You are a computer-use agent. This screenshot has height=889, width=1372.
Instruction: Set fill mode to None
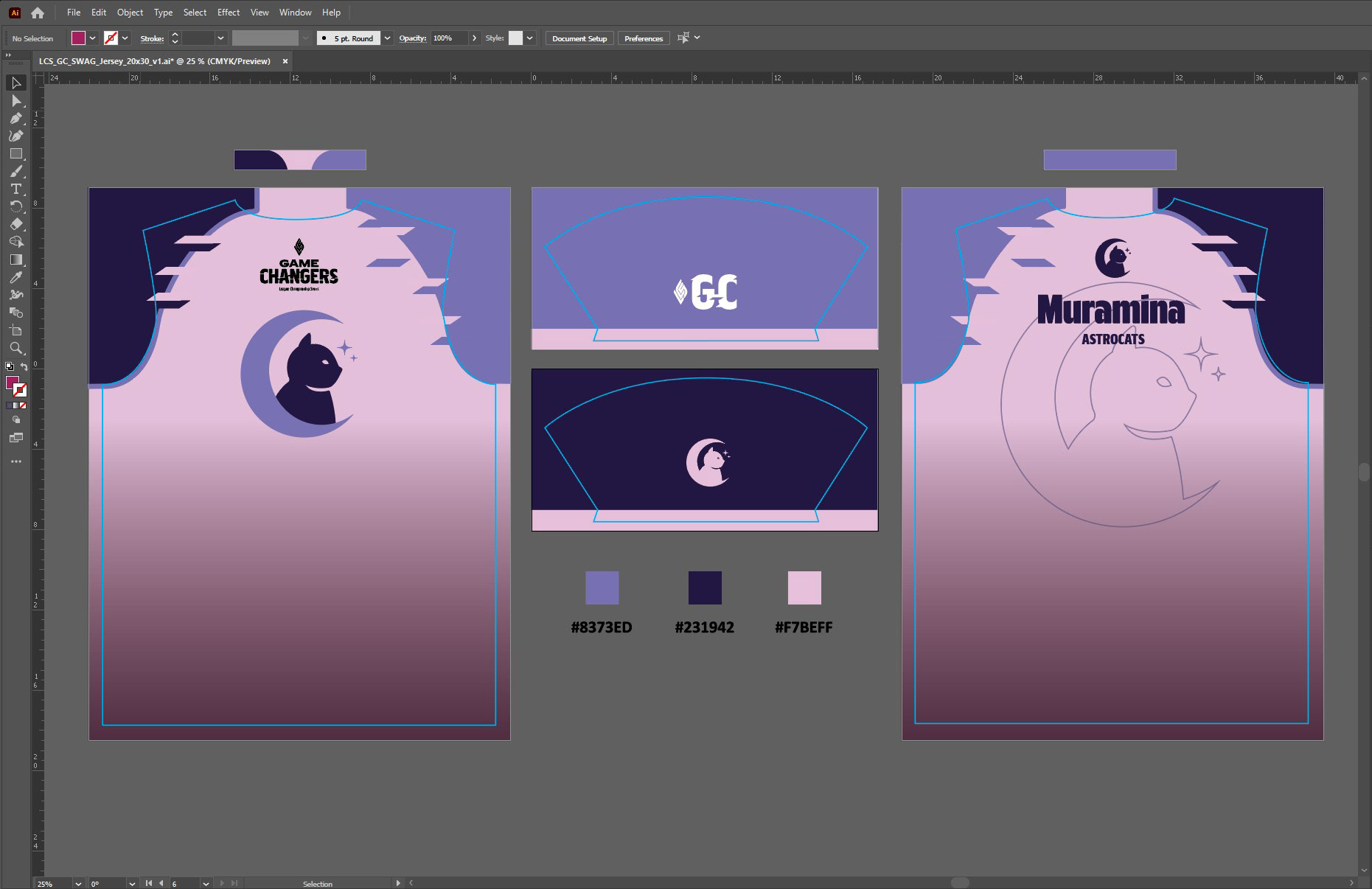pos(24,405)
